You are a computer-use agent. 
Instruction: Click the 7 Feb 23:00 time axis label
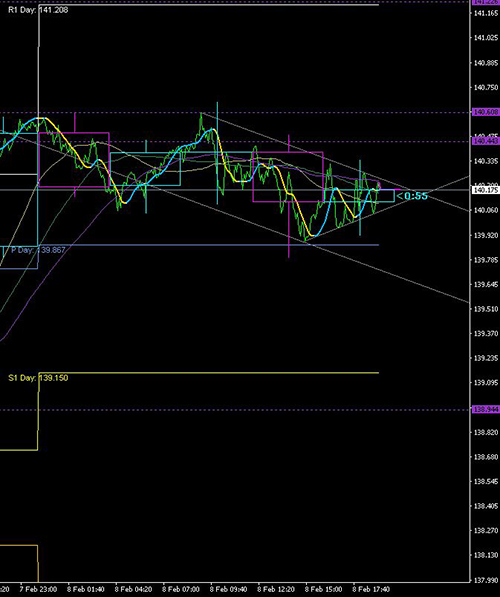(38, 589)
